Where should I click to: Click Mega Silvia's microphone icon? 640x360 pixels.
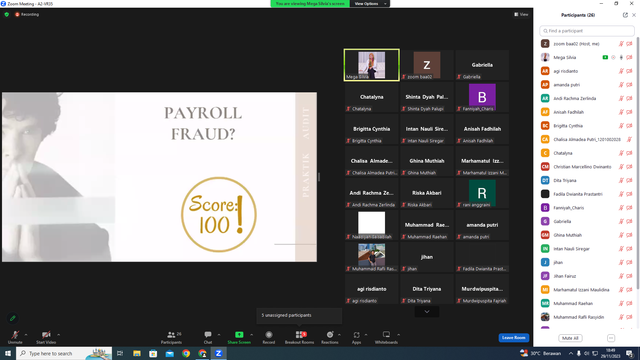pos(621,58)
